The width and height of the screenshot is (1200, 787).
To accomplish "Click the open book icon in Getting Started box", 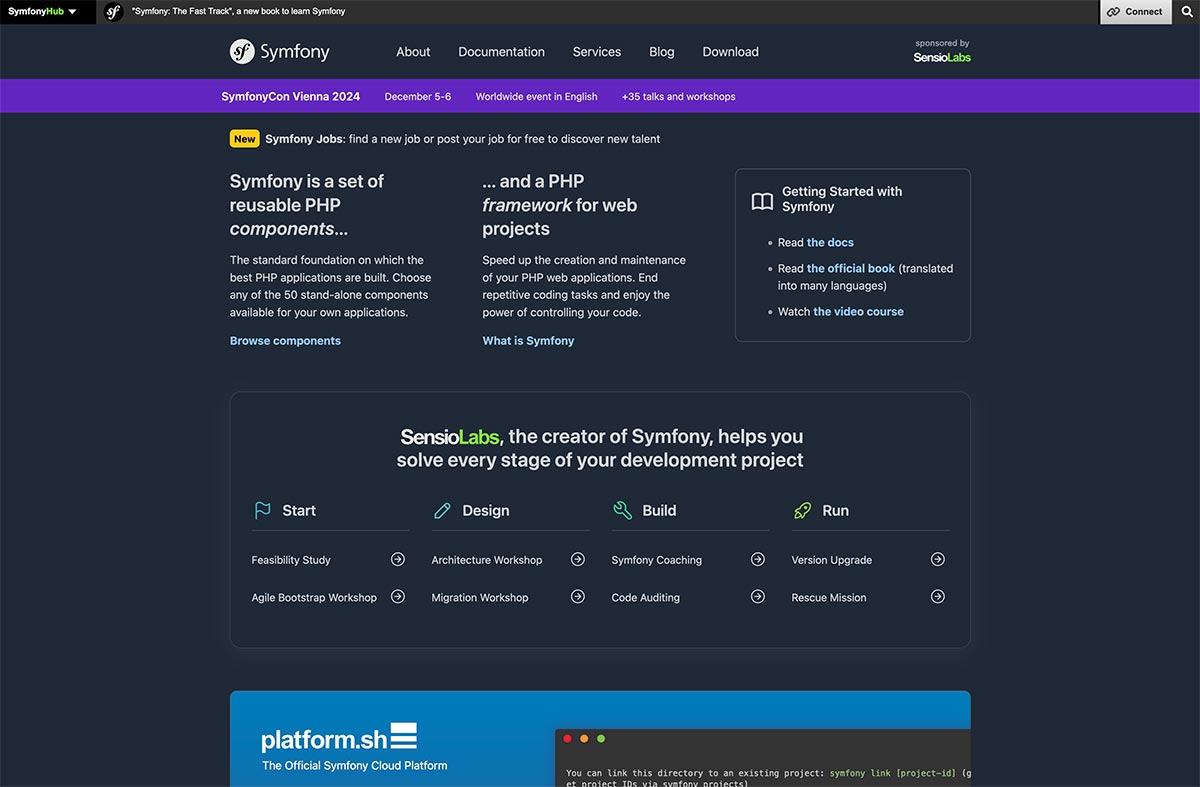I will coord(762,201).
